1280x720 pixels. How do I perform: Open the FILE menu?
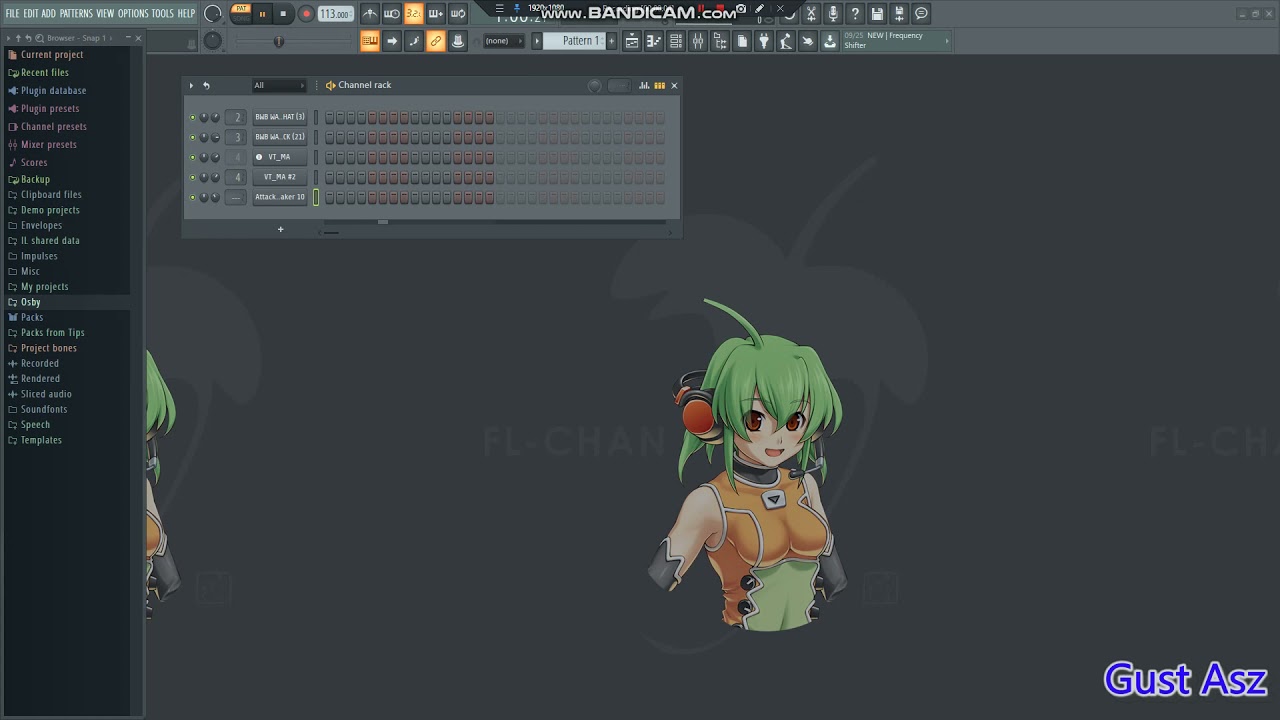point(12,14)
